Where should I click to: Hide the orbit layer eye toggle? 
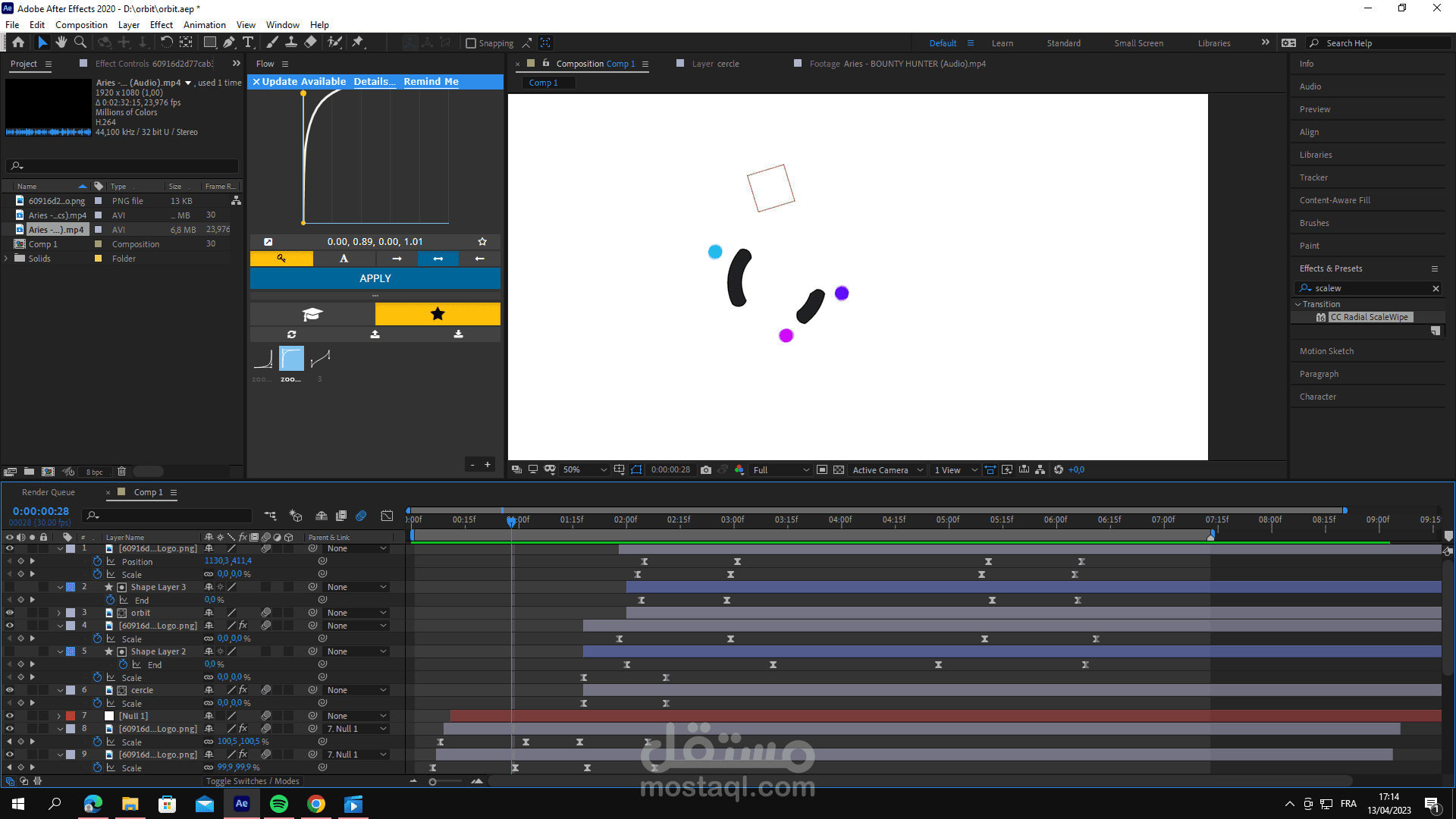pyautogui.click(x=10, y=613)
